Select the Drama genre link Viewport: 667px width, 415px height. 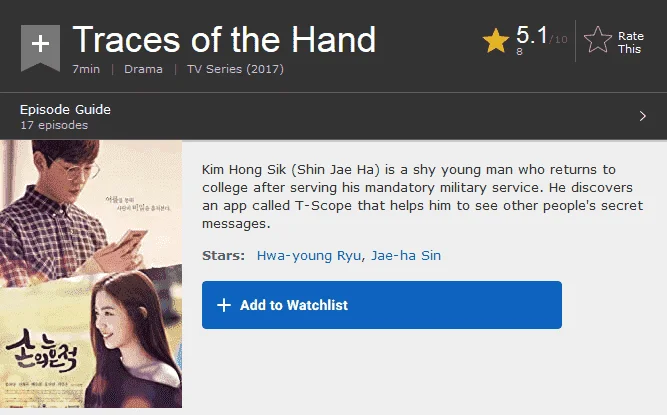tap(143, 69)
